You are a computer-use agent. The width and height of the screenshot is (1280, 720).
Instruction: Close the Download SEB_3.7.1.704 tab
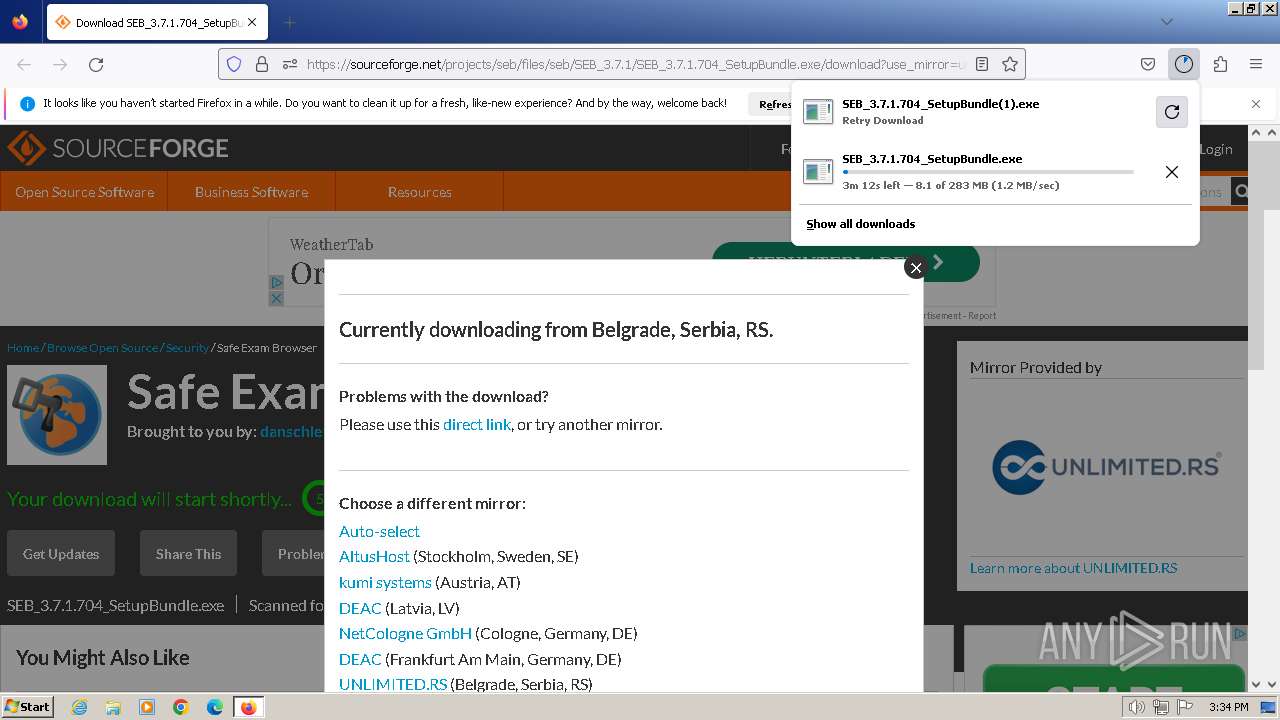pos(251,22)
